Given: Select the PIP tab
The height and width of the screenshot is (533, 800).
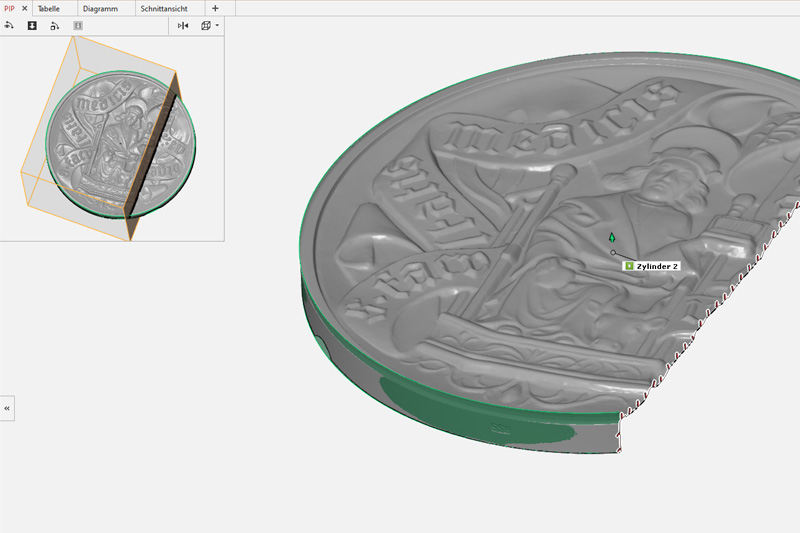Looking at the screenshot, I should click(9, 8).
